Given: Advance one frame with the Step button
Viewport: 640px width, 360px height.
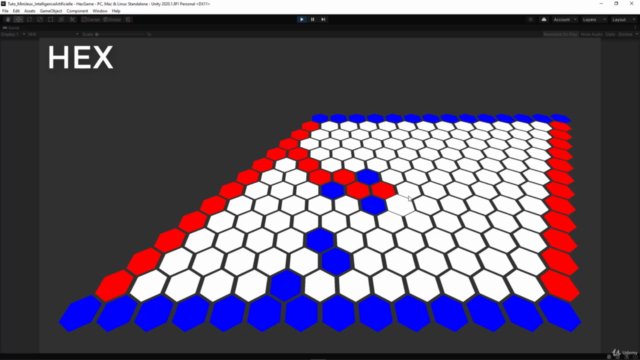Looking at the screenshot, I should tap(323, 19).
